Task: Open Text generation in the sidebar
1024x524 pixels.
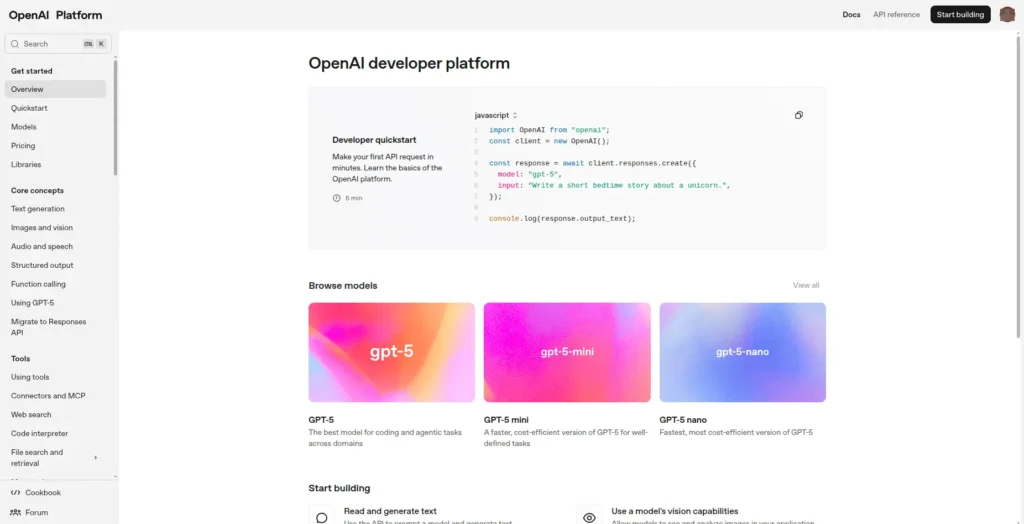Action: coord(37,209)
